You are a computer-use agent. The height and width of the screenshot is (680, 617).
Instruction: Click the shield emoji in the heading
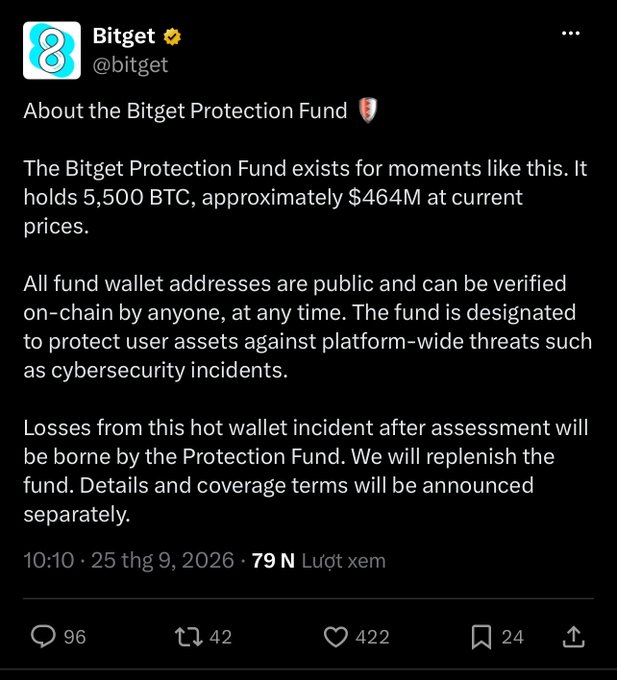click(368, 111)
